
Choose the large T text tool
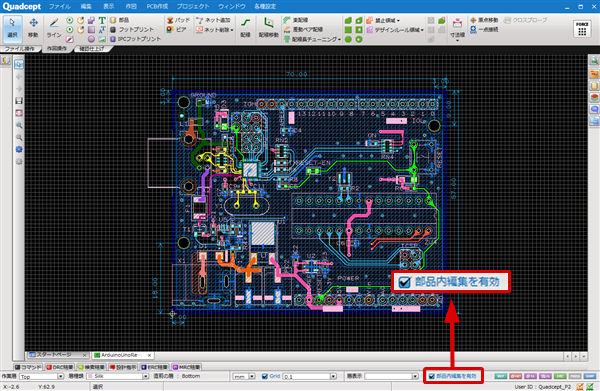pyautogui.click(x=102, y=20)
